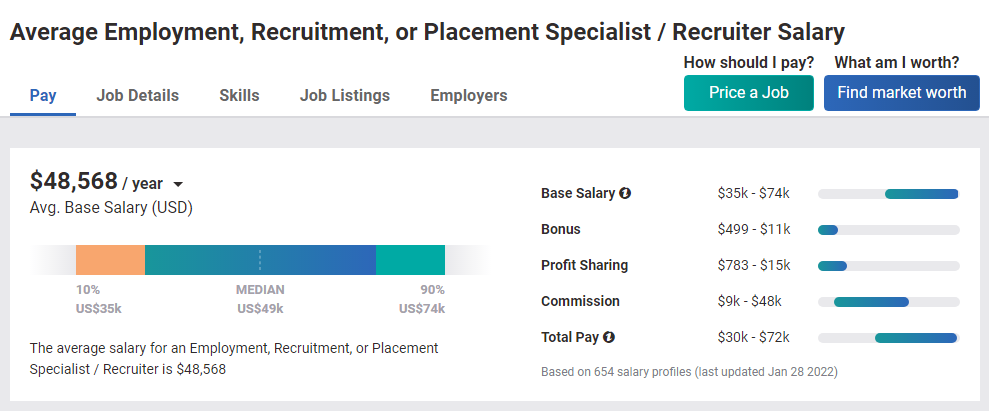Switch to the Job Details tab
This screenshot has height=411, width=989.
[138, 96]
